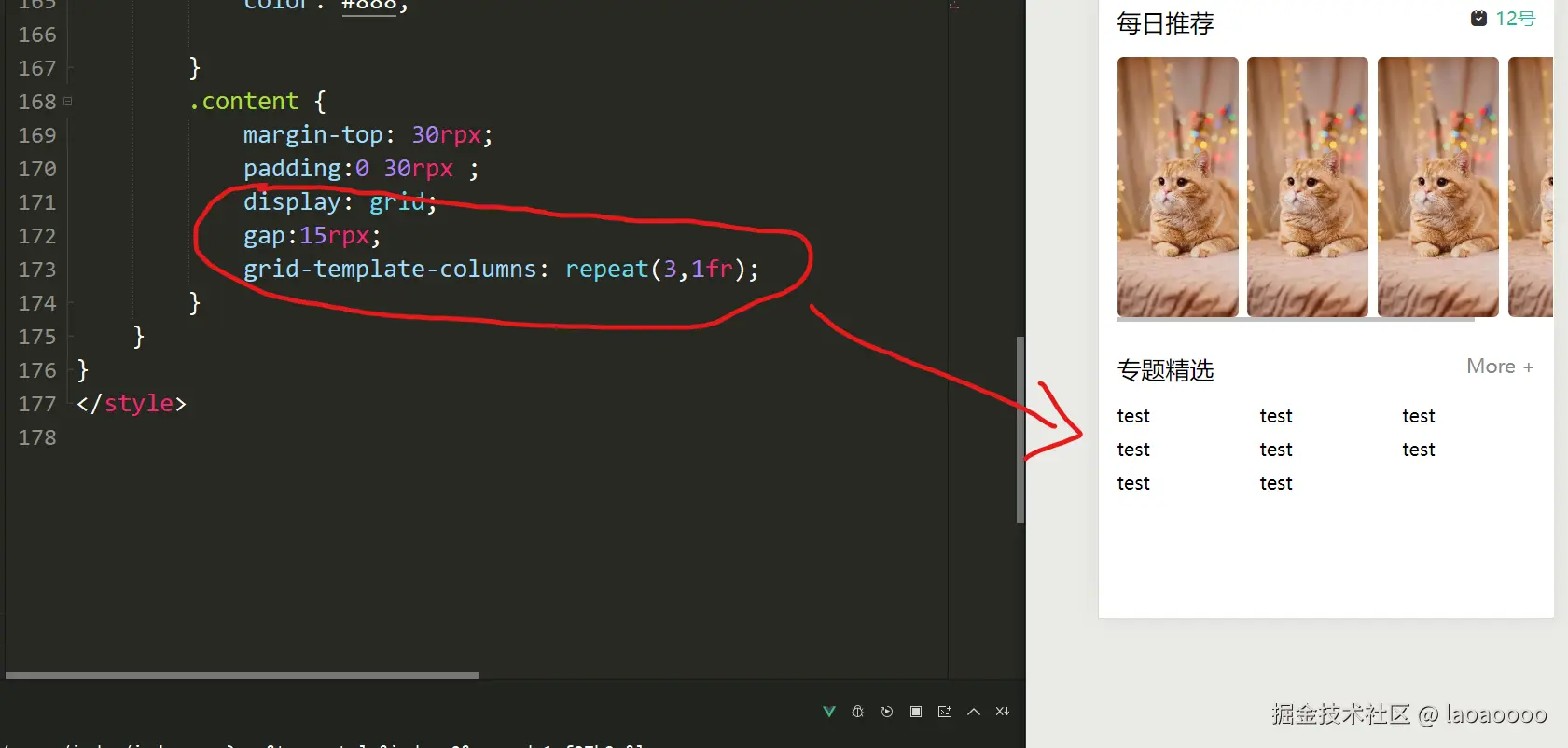This screenshot has width=1568, height=748.
Task: Open the debug bug icon in the console toolbar
Action: [x=858, y=712]
